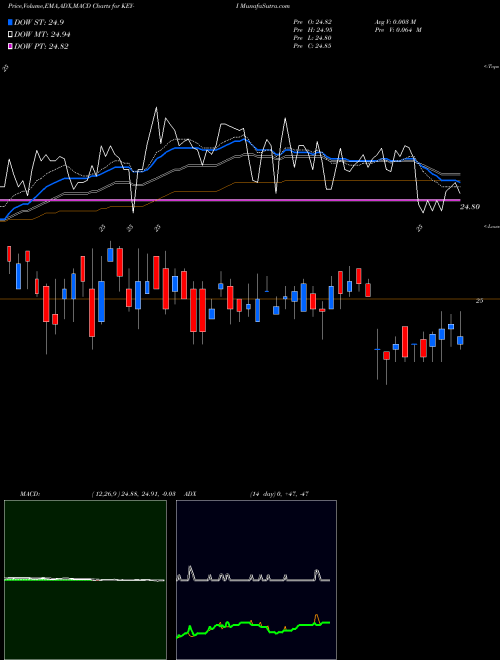Click the MACD '(12,26,9) 24.88, 24.91, -0.03' values

133,494
